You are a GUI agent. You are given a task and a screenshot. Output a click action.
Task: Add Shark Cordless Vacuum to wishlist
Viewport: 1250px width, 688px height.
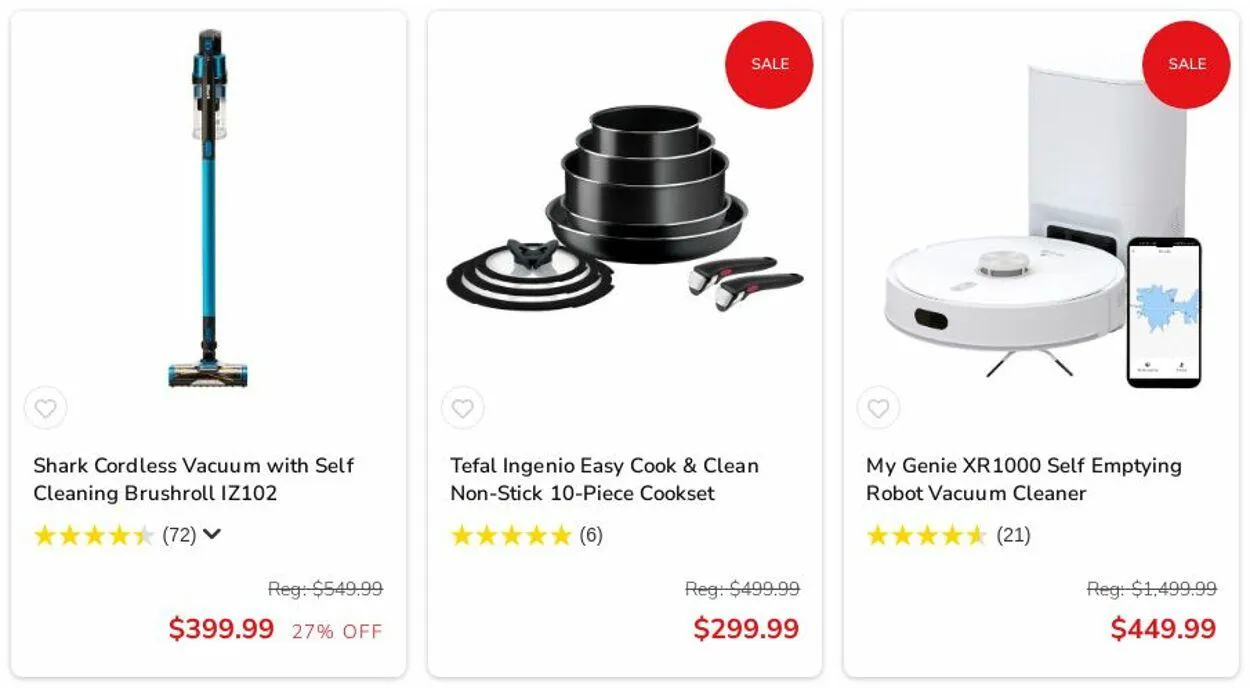[45, 408]
